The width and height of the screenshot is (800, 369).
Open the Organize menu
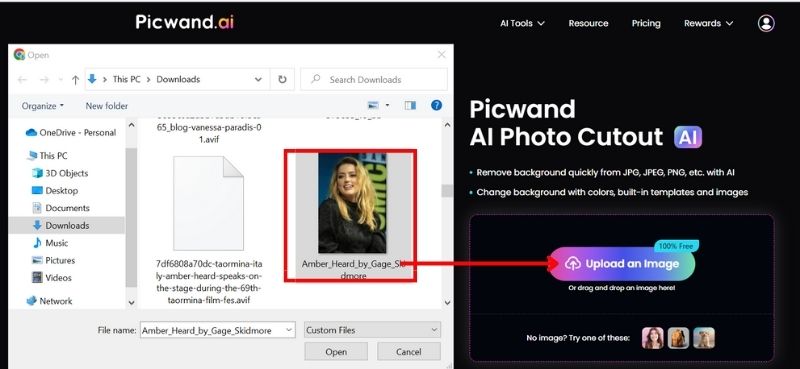click(42, 106)
